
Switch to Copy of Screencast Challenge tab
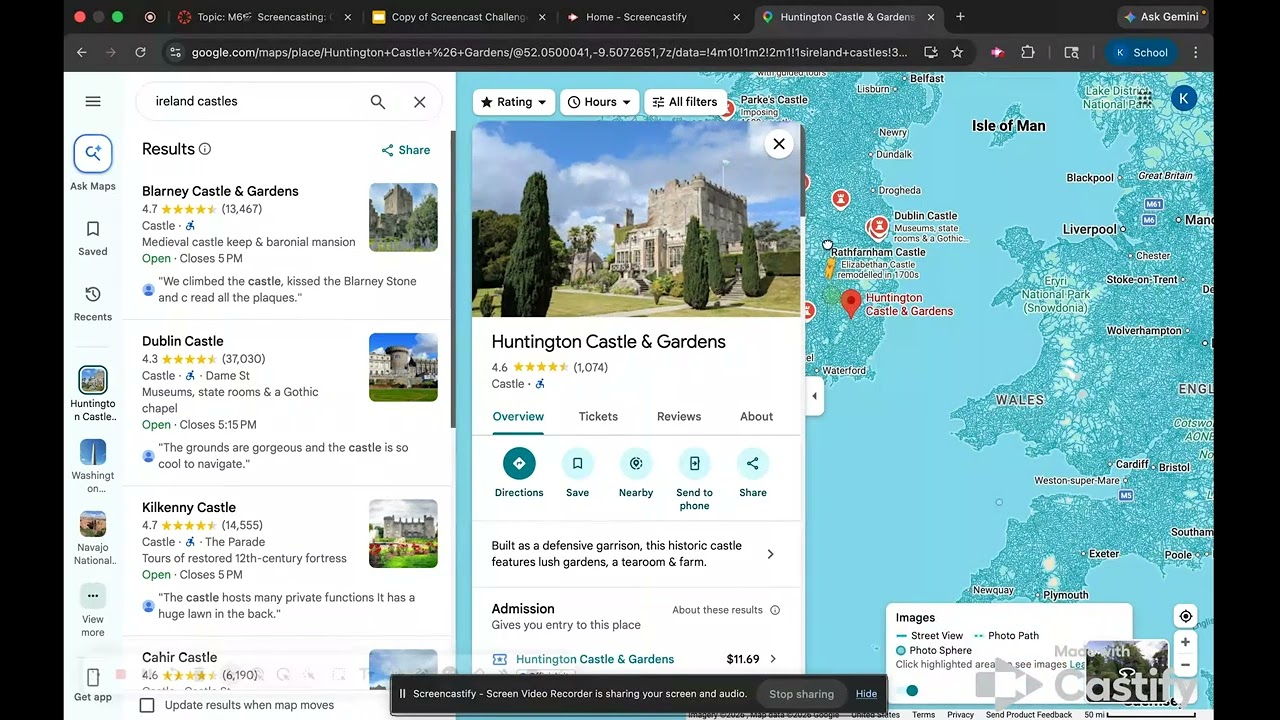(458, 17)
